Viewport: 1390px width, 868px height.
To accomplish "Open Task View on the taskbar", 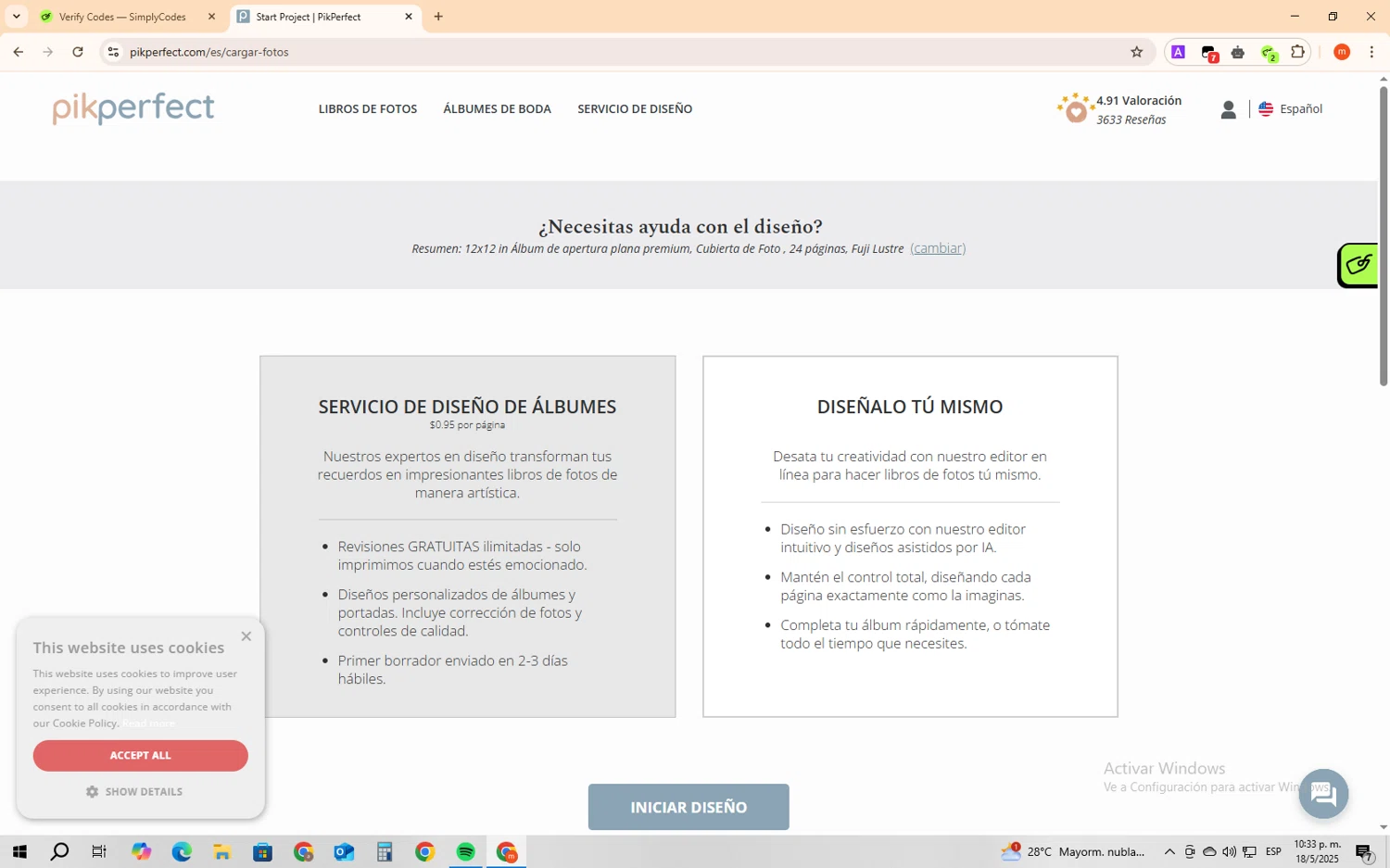I will [x=99, y=852].
